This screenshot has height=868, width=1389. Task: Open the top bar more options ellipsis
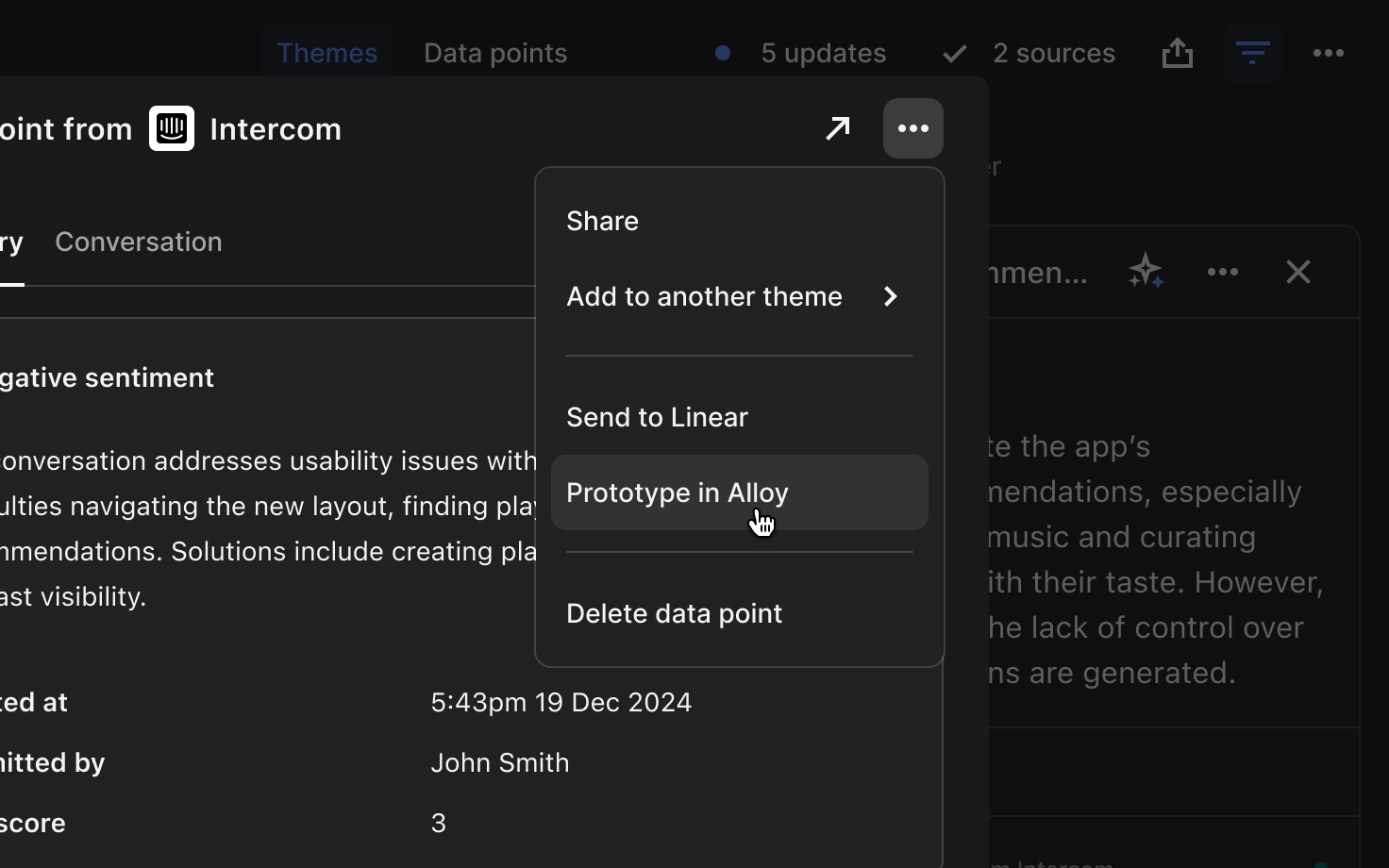[x=1329, y=53]
